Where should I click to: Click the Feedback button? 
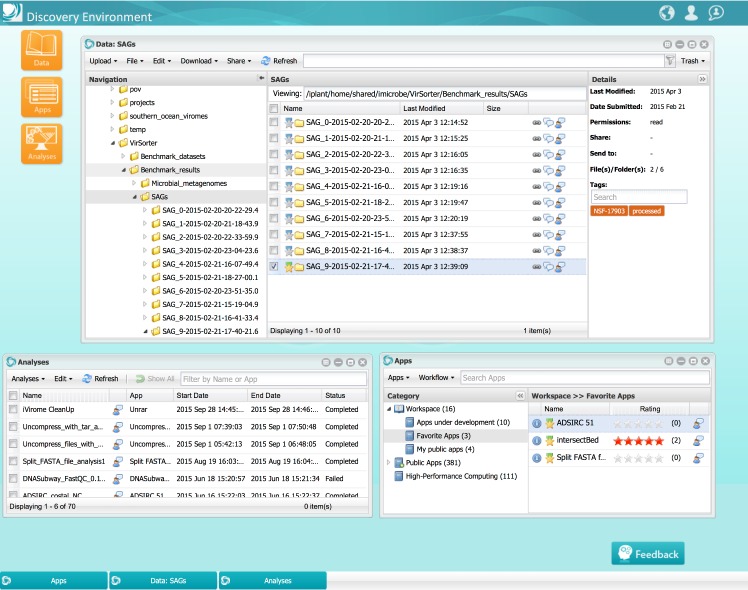(647, 554)
